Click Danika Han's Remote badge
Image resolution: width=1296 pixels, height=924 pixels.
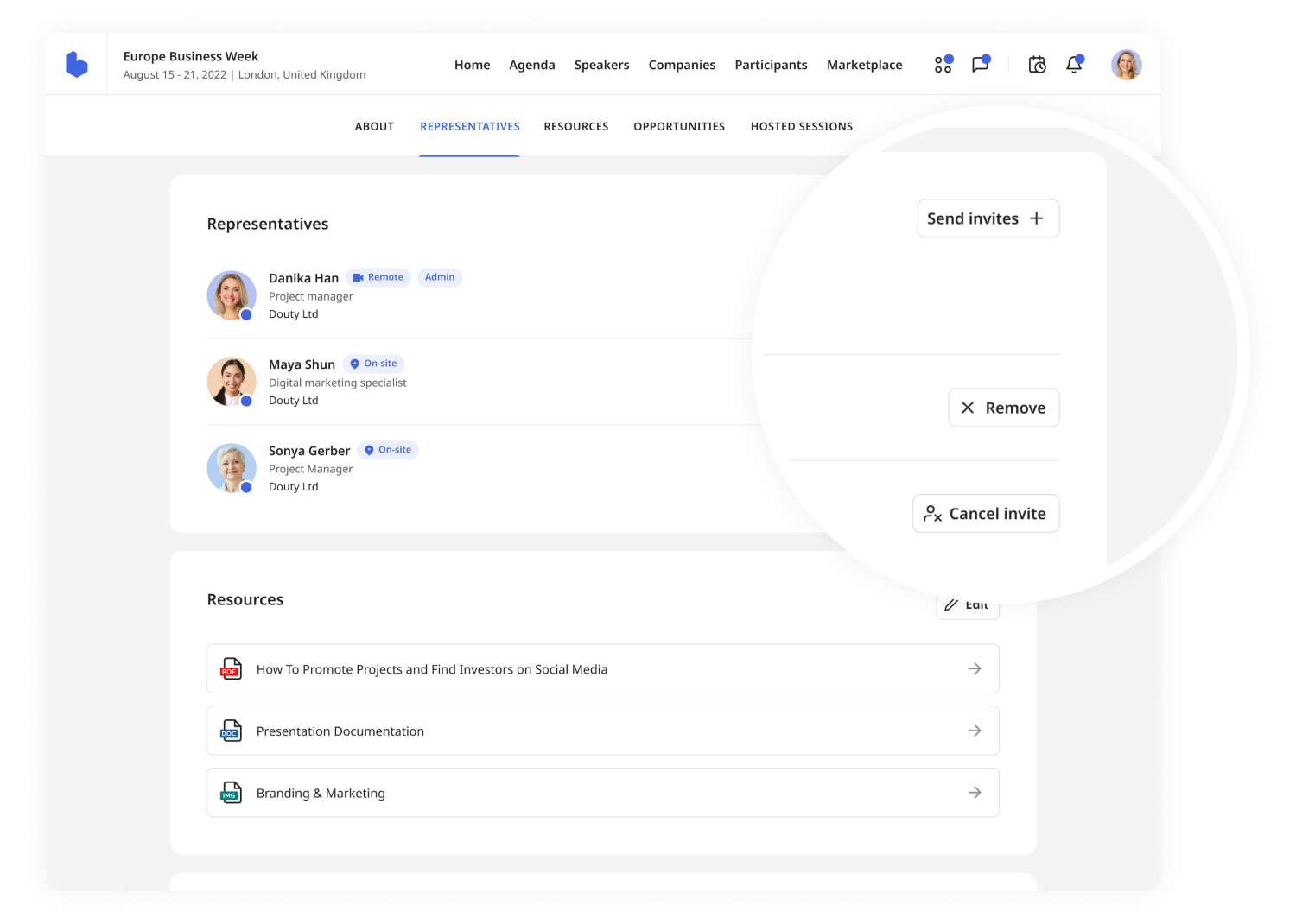378,277
